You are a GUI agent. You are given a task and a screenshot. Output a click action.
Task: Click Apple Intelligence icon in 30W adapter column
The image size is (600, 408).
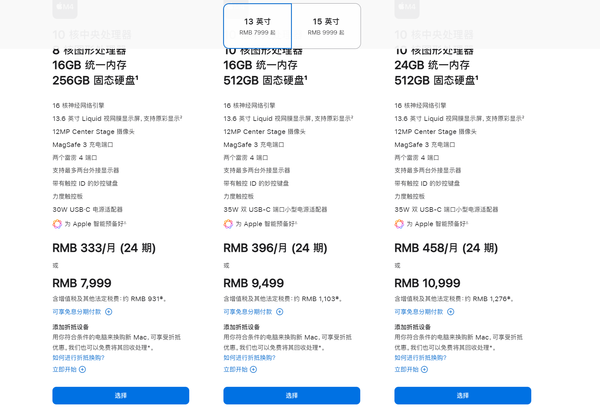pyautogui.click(x=57, y=224)
